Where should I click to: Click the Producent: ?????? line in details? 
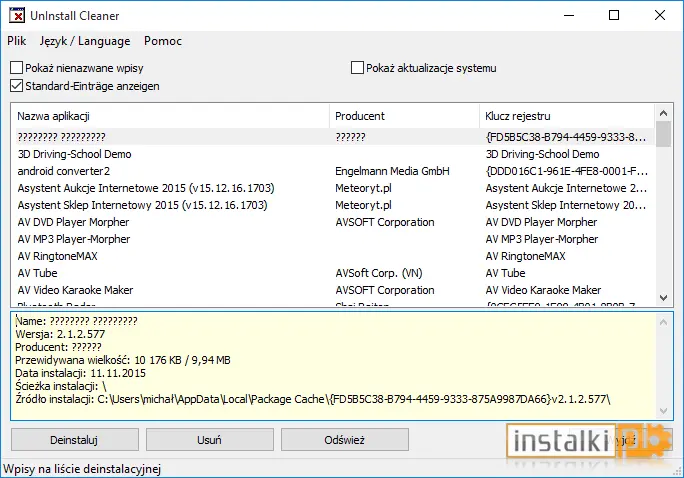58,347
